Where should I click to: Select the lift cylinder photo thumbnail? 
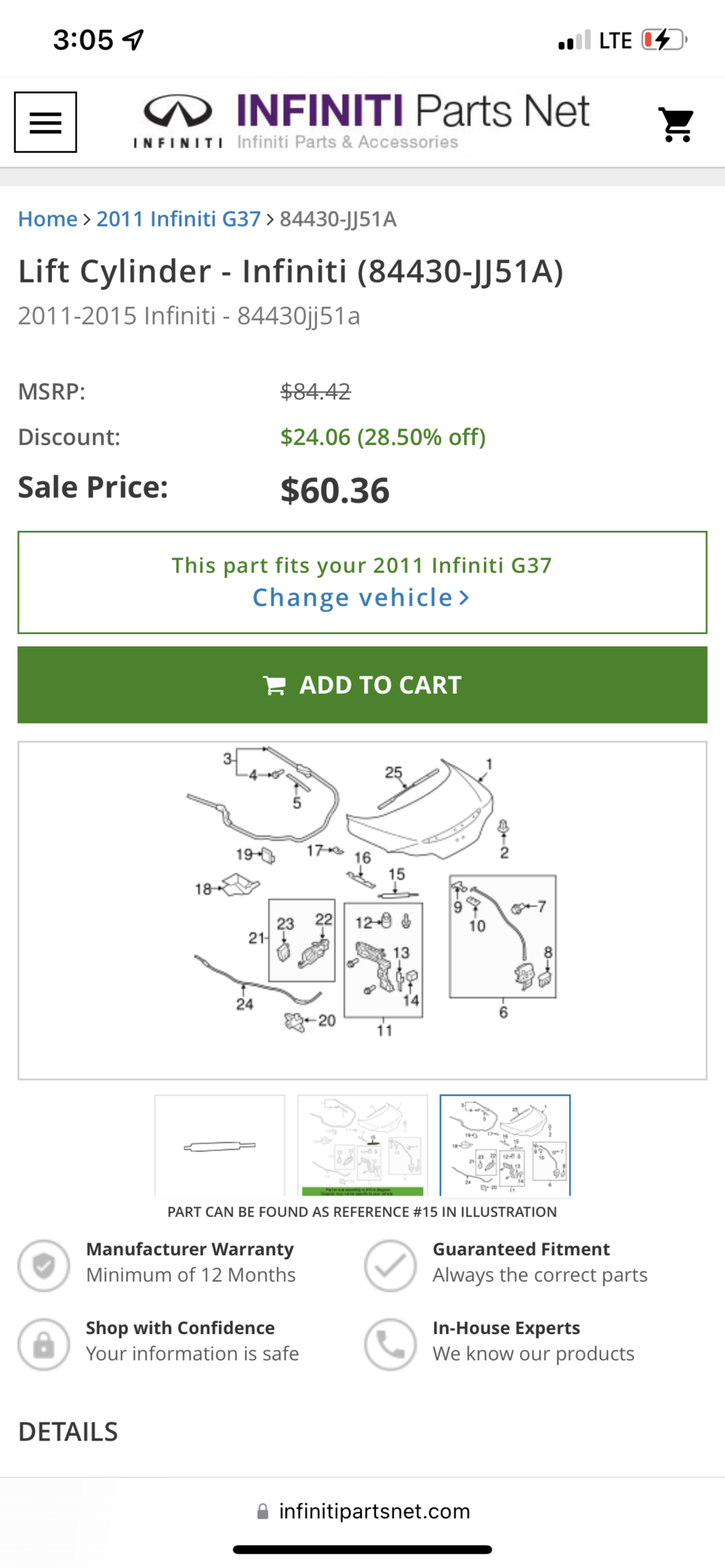(x=220, y=1145)
